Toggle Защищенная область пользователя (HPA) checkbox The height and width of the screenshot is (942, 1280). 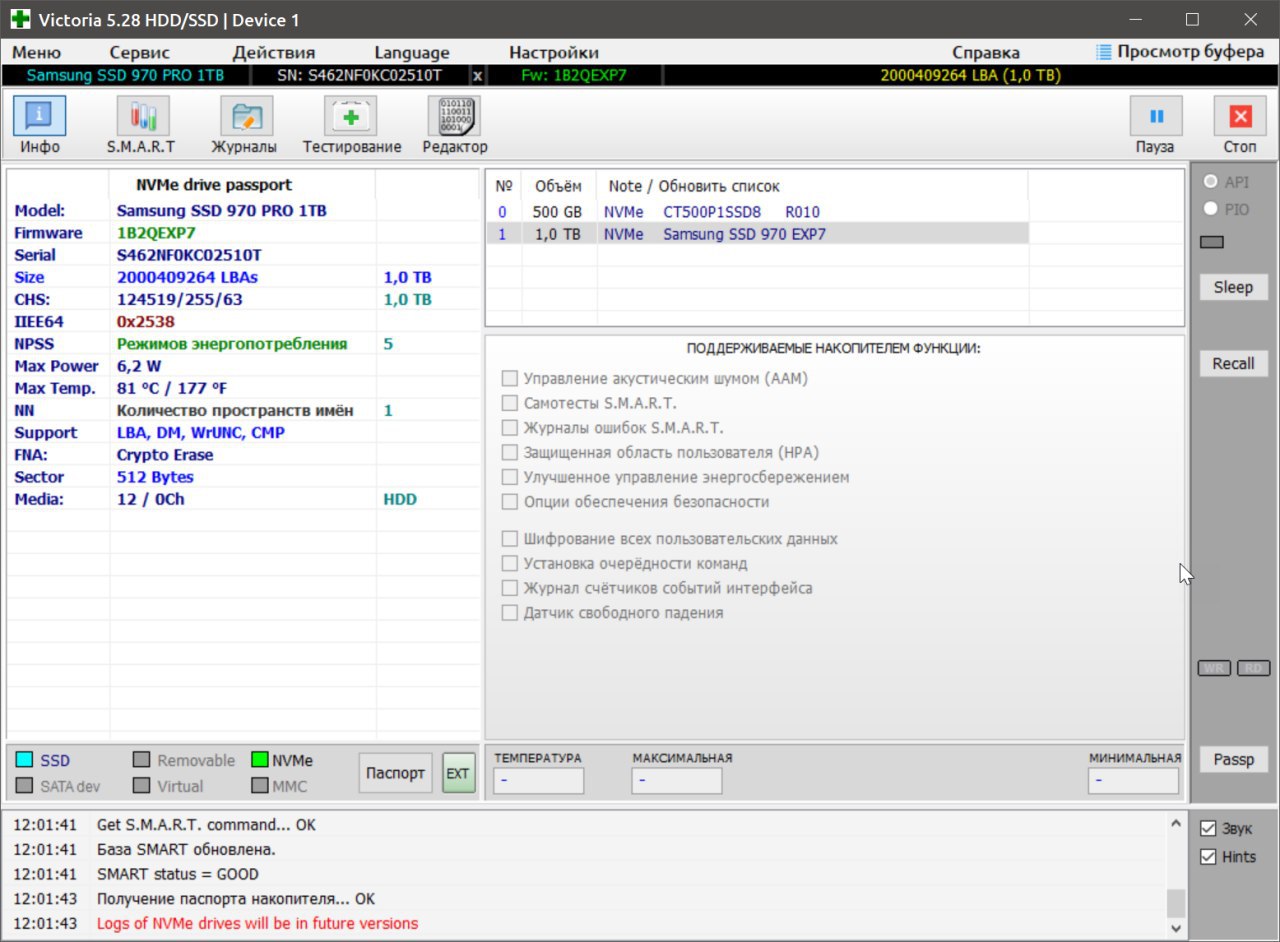[510, 452]
